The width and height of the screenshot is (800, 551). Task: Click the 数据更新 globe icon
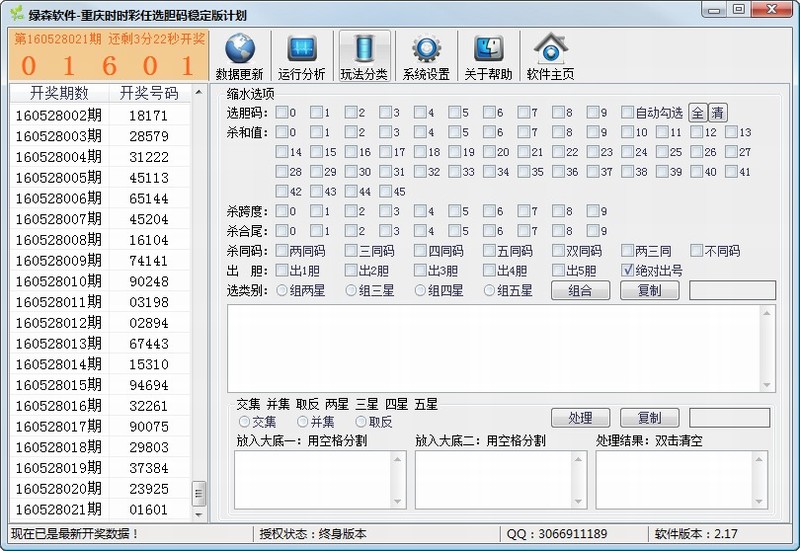pos(239,49)
